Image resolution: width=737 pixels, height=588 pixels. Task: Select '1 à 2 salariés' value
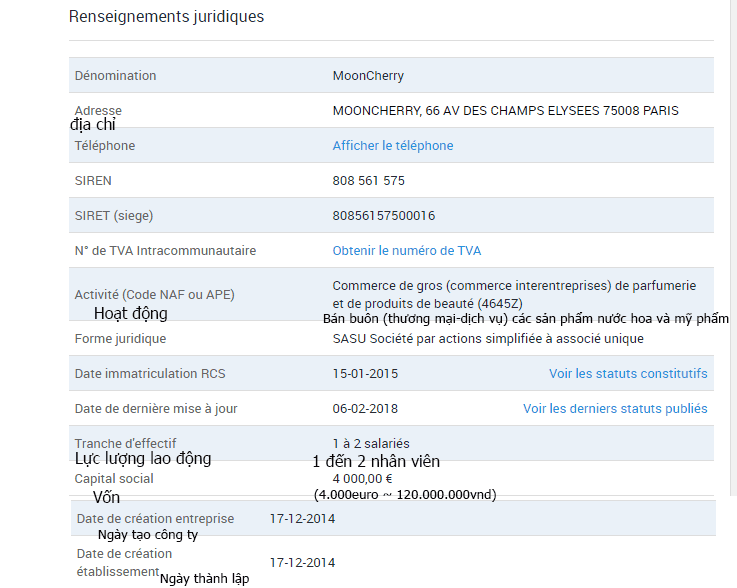point(371,443)
